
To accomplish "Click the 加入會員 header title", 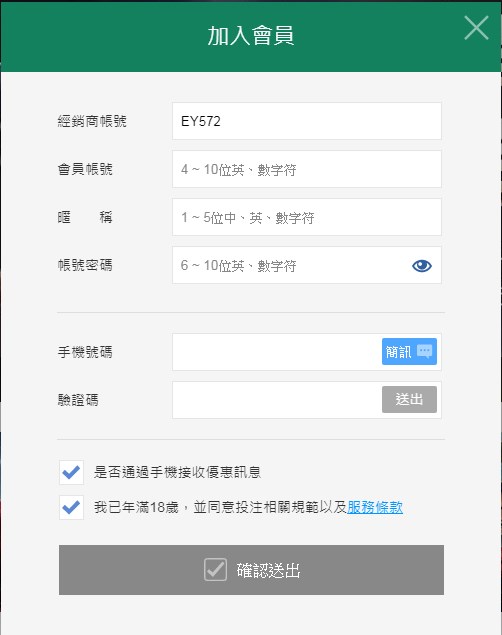I will [x=251, y=36].
